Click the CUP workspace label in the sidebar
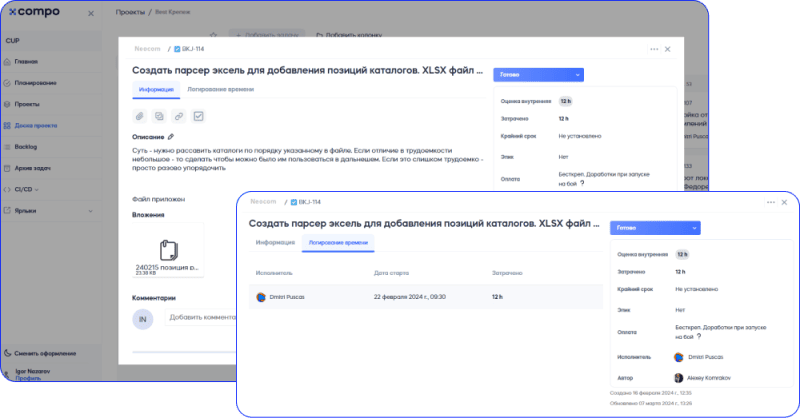Screen dimensions: 800x418 click(13, 40)
